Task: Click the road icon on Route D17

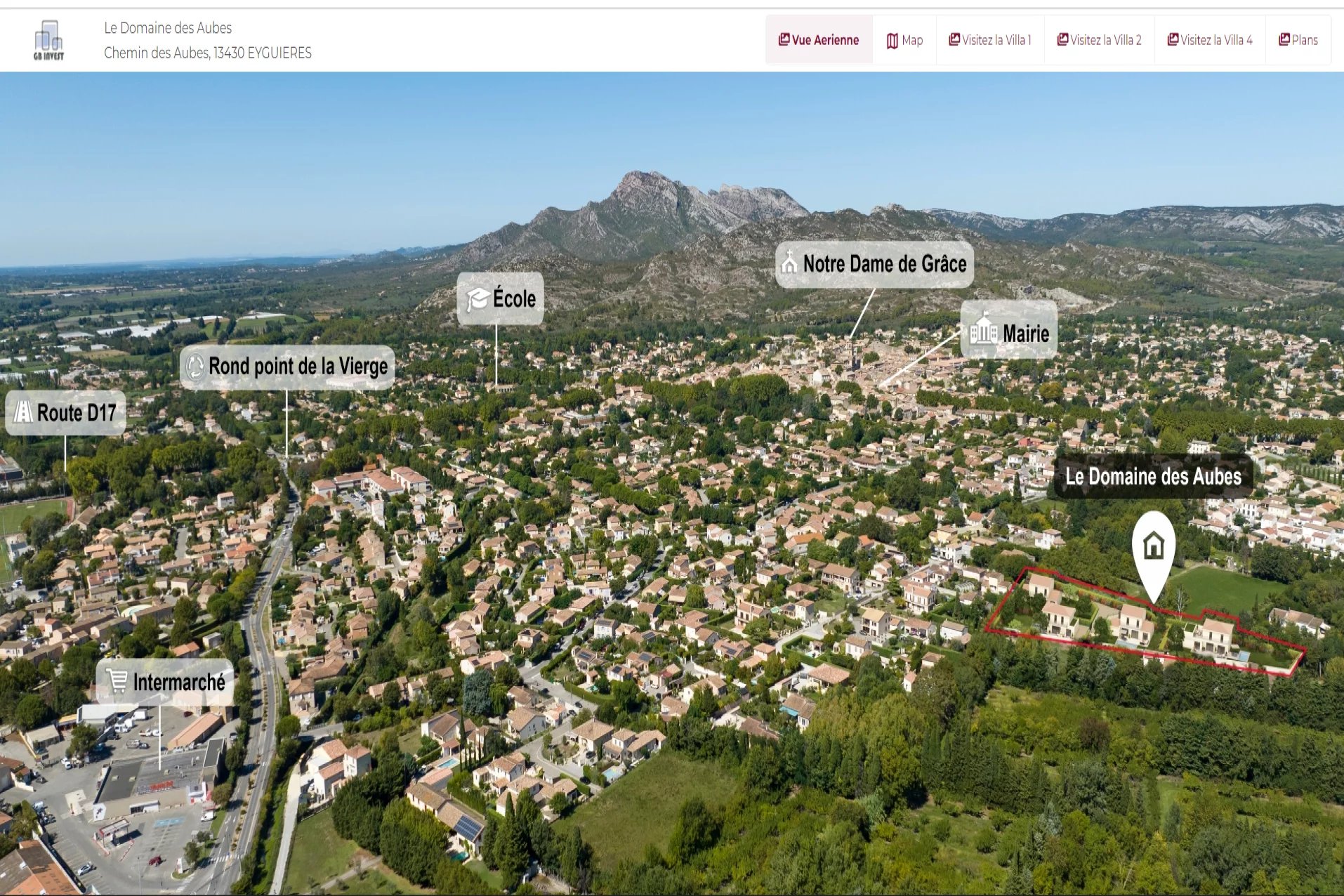Action: tap(23, 412)
